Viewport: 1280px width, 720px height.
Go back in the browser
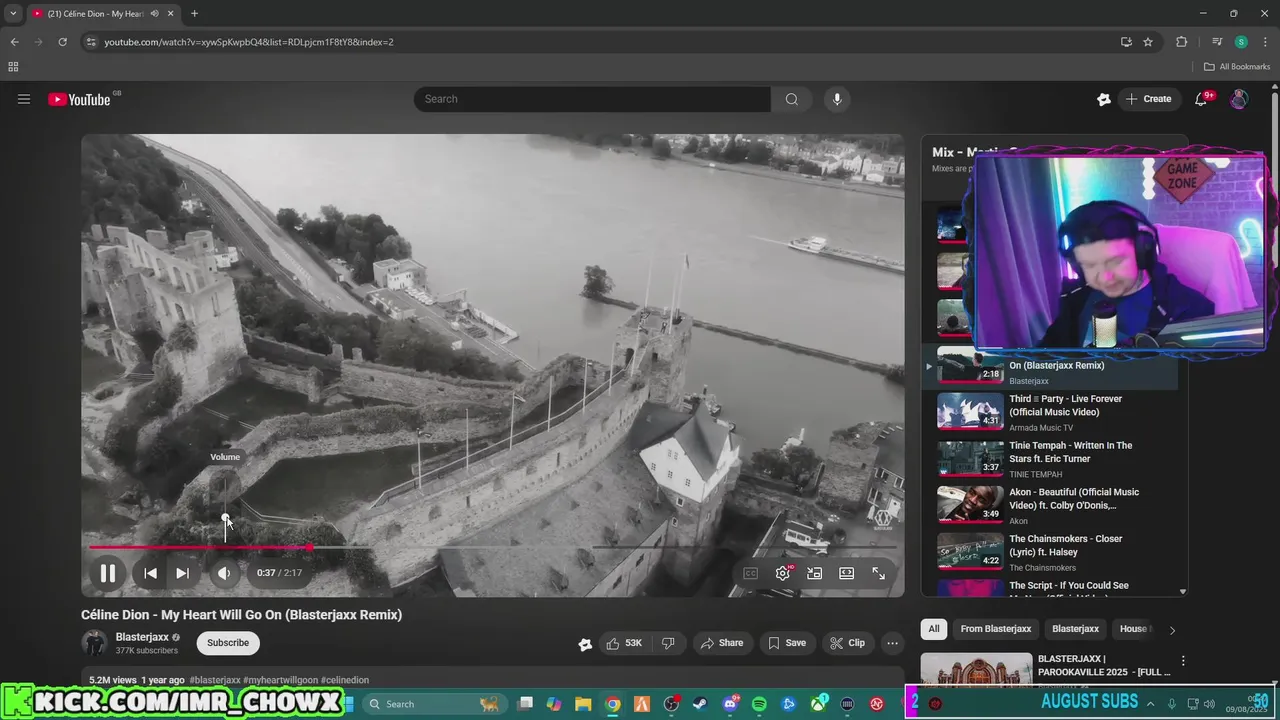pyautogui.click(x=14, y=42)
